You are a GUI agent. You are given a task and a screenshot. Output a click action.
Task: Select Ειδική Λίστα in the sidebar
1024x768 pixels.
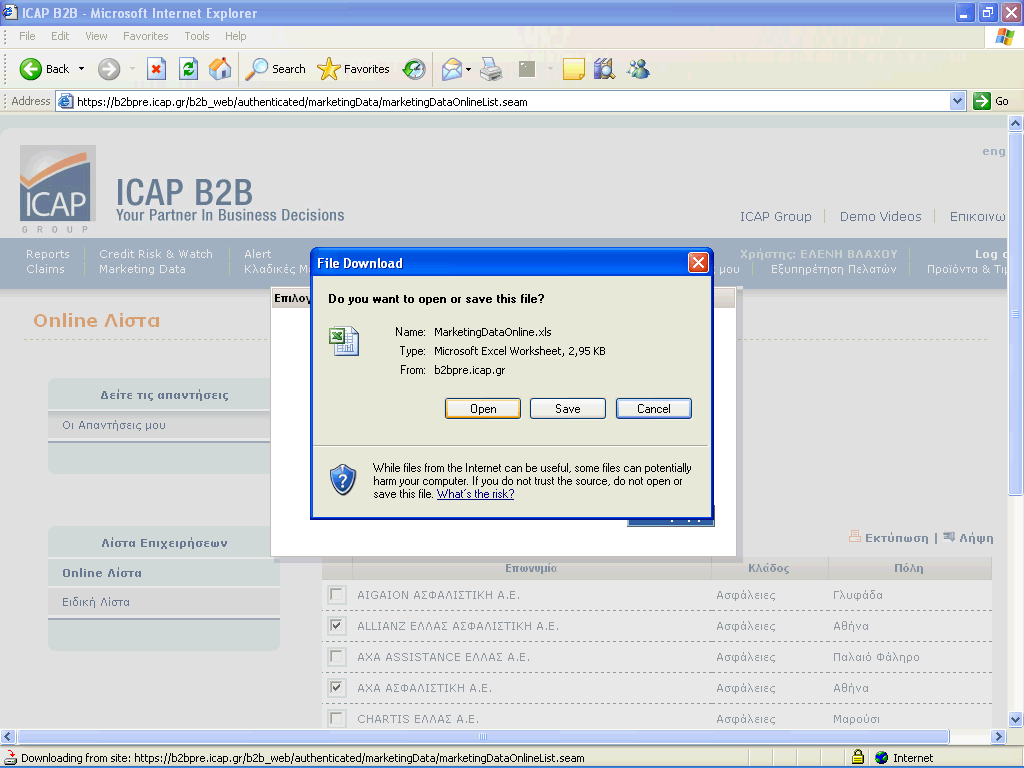(x=96, y=602)
